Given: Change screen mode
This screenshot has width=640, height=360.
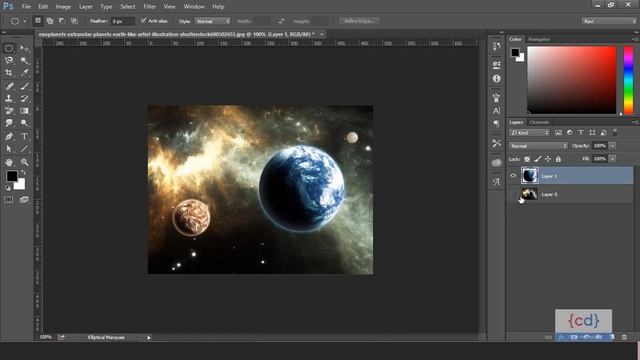Looking at the screenshot, I should (24, 200).
